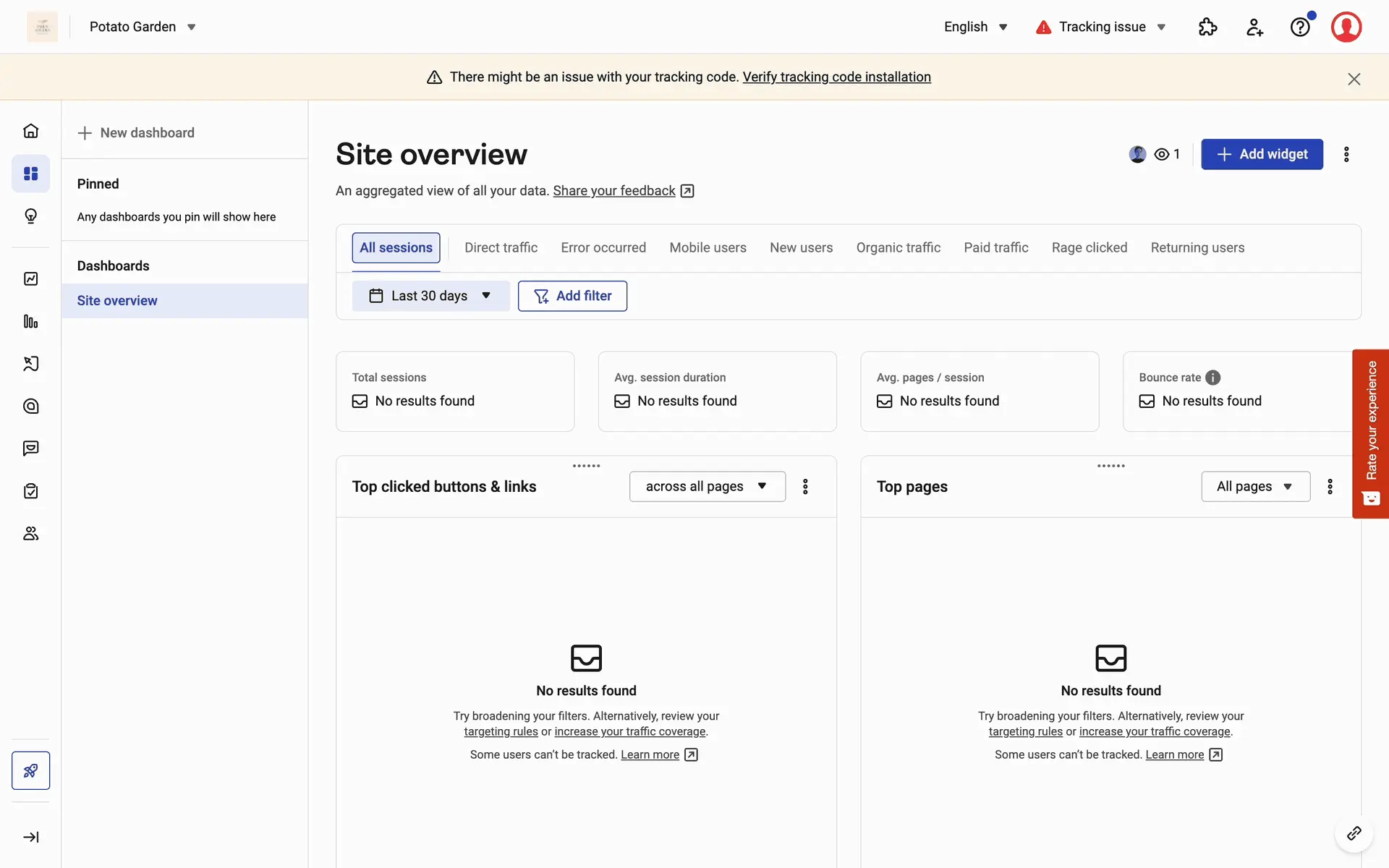1389x868 pixels.
Task: Click Bounce rate info icon
Action: [1213, 378]
